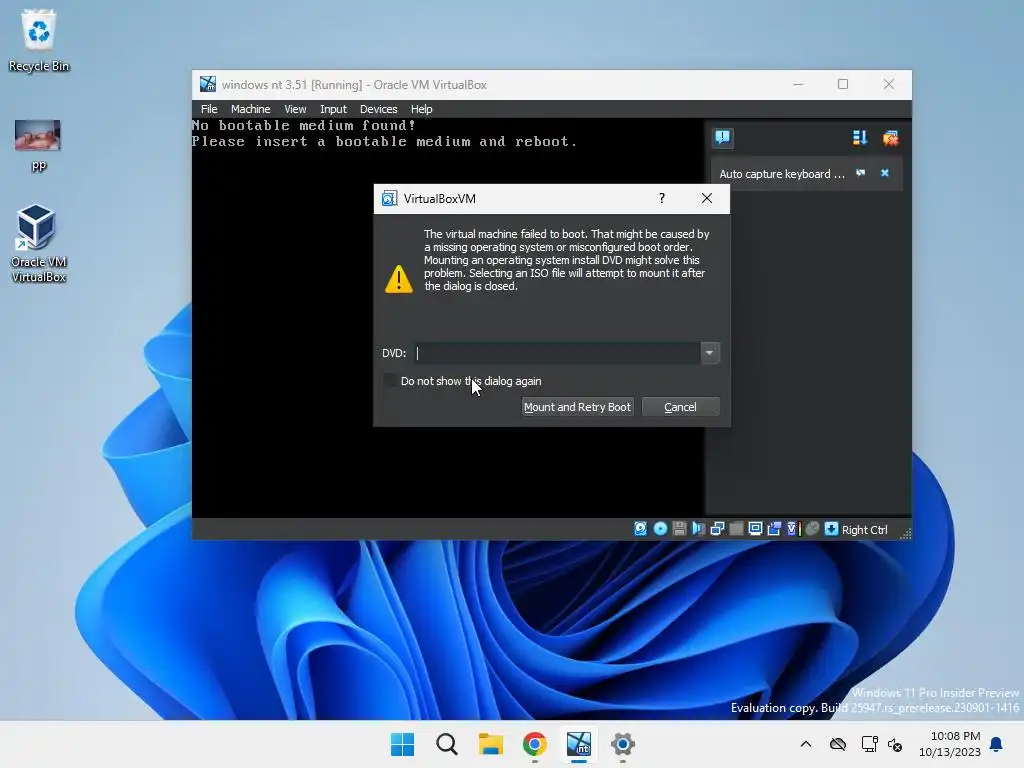The image size is (1024, 768).
Task: Cancel the VirtualBoxVM boot dialog
Action: [x=680, y=407]
